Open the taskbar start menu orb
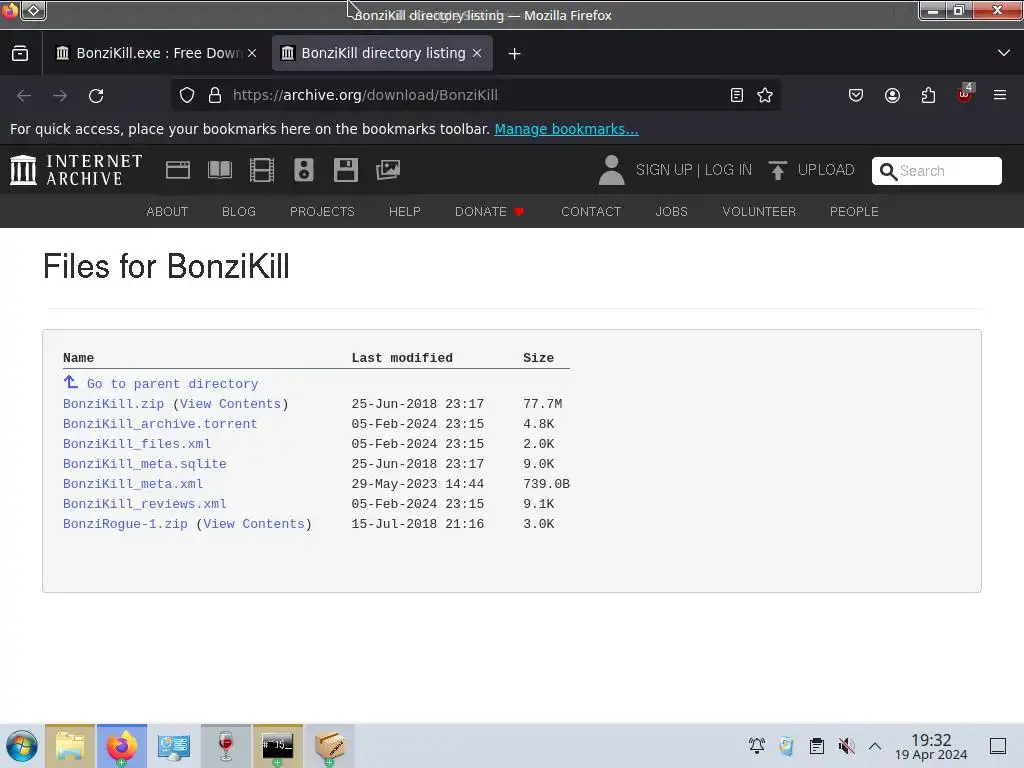 [x=22, y=746]
